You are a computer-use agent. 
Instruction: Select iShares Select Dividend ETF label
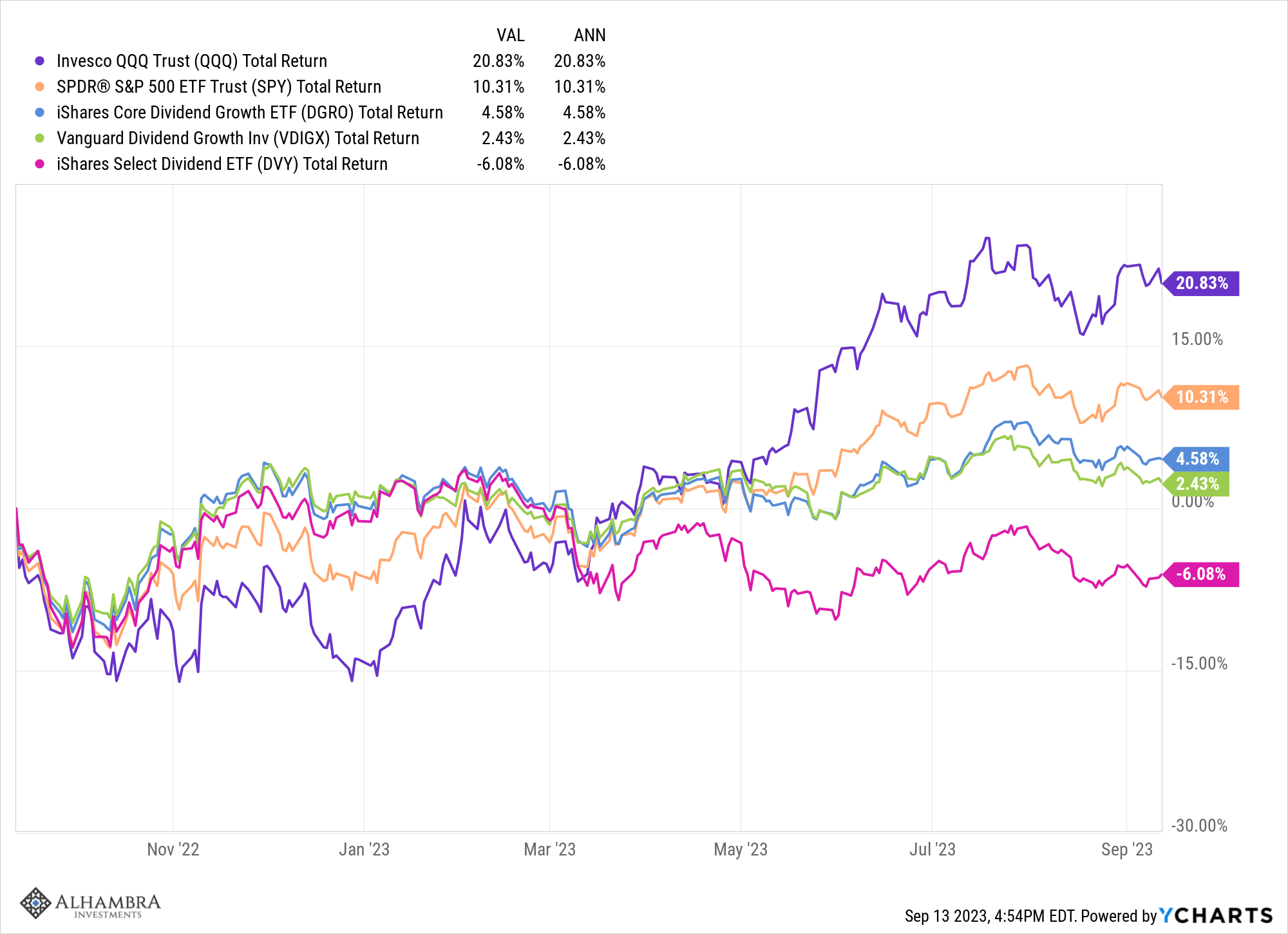[x=222, y=164]
